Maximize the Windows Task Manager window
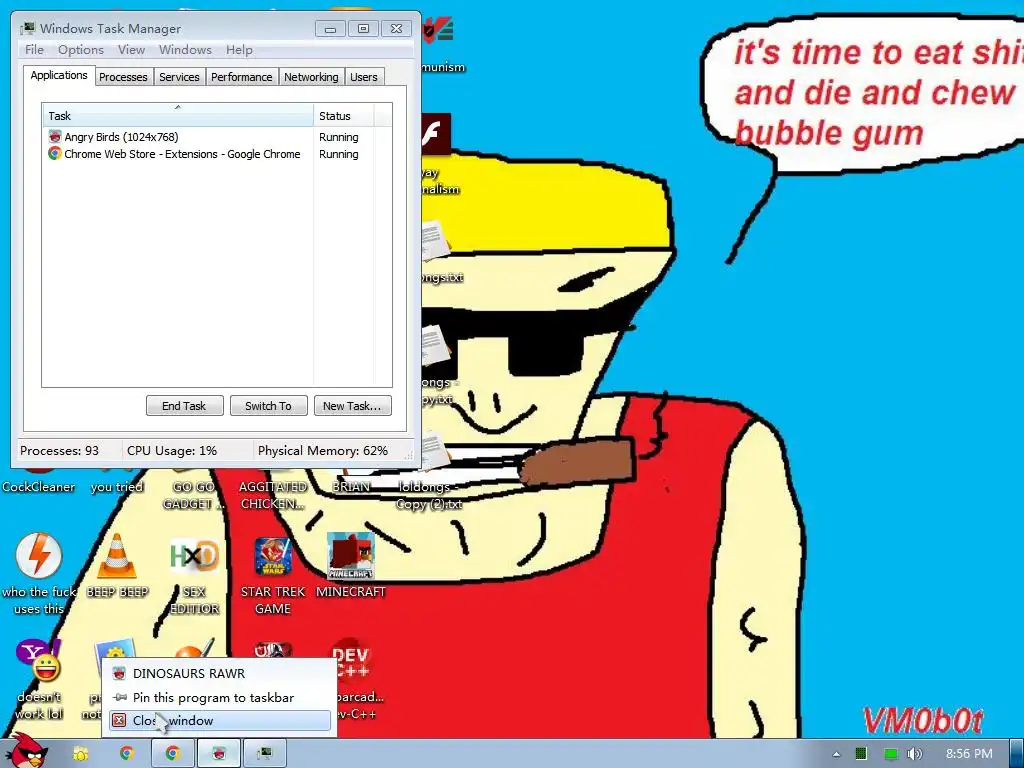Image resolution: width=1024 pixels, height=768 pixels. [364, 29]
